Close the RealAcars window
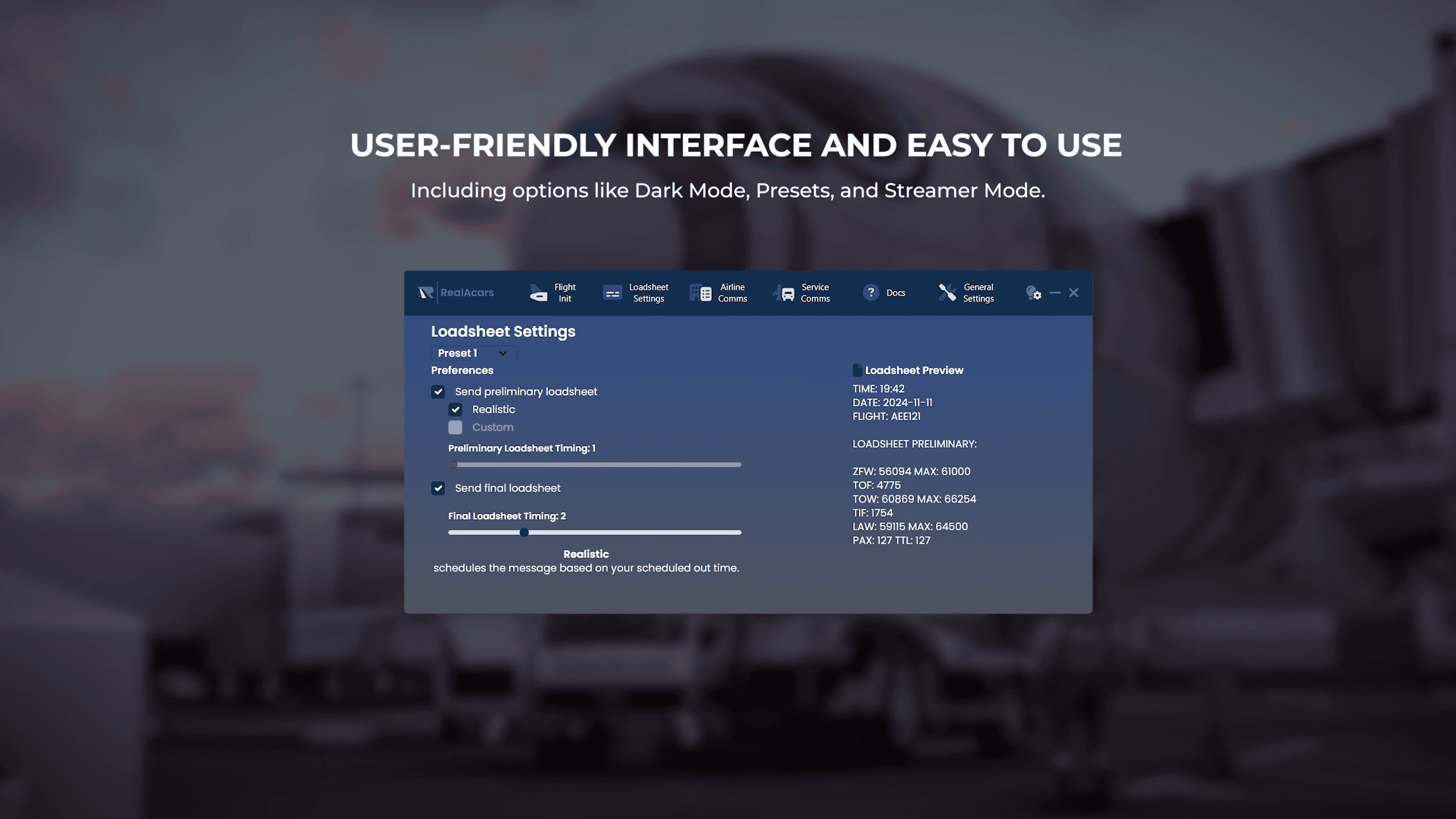 [x=1074, y=292]
